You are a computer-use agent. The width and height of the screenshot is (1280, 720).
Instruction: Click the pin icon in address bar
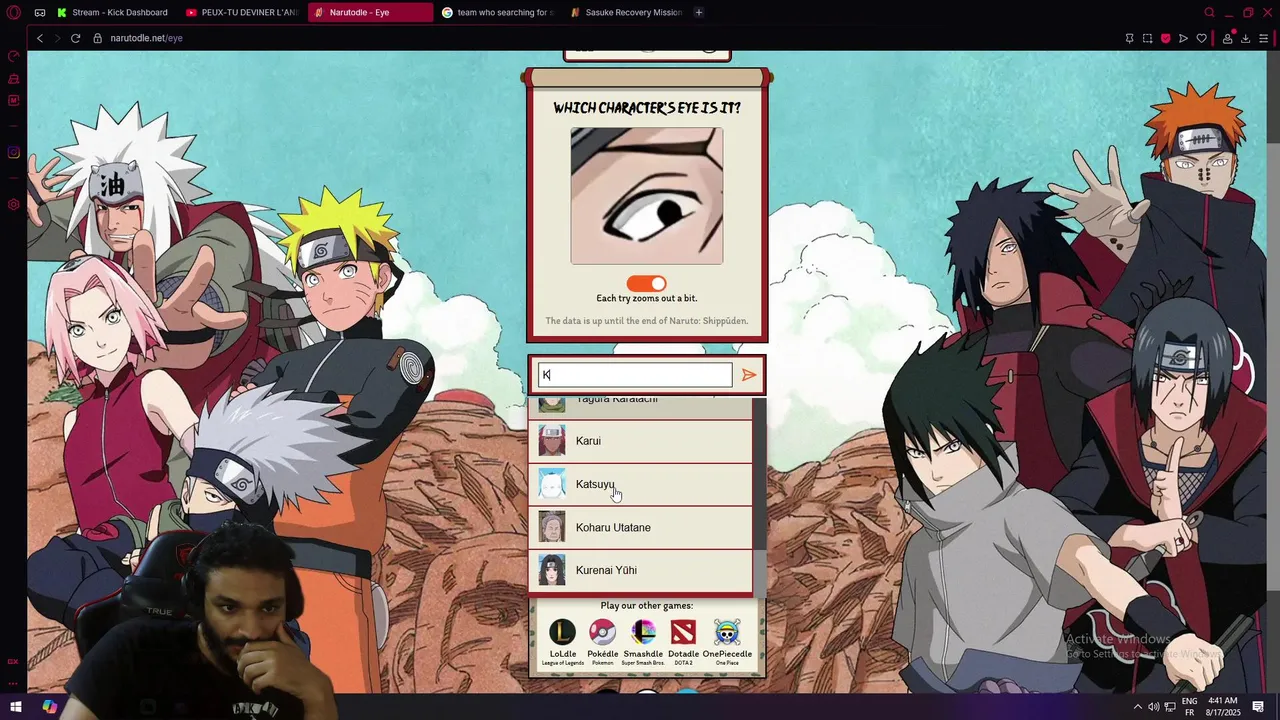point(1129,38)
